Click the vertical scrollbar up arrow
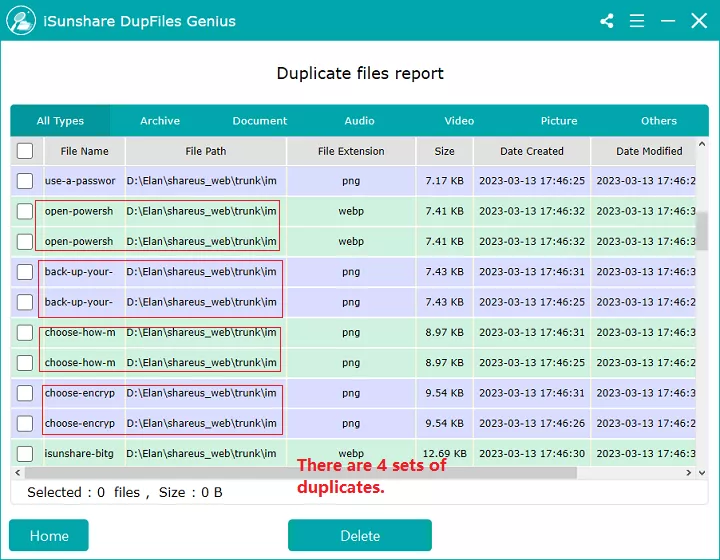The width and height of the screenshot is (720, 560). [x=702, y=144]
